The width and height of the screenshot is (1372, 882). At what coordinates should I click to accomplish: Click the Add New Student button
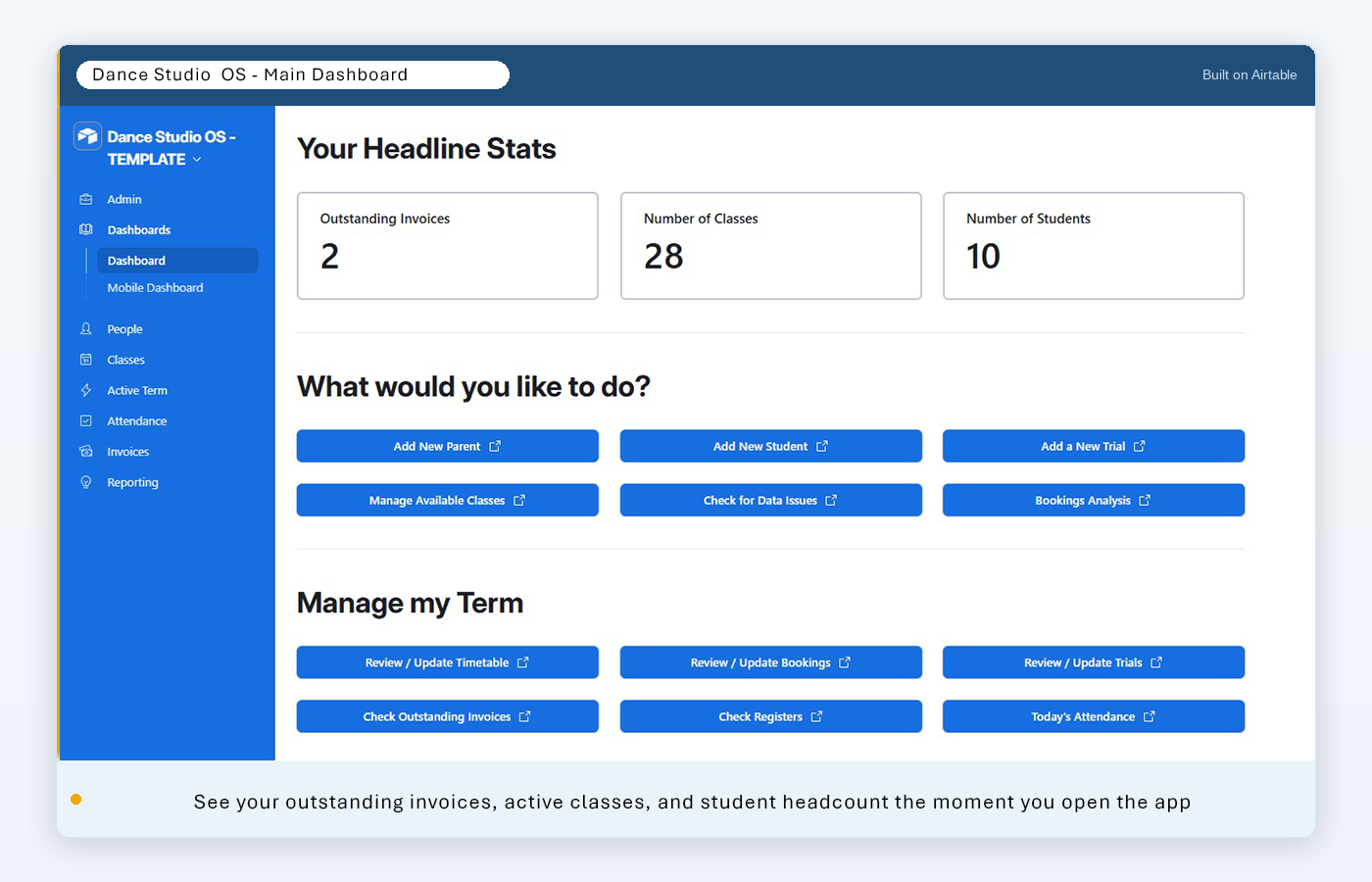(771, 446)
